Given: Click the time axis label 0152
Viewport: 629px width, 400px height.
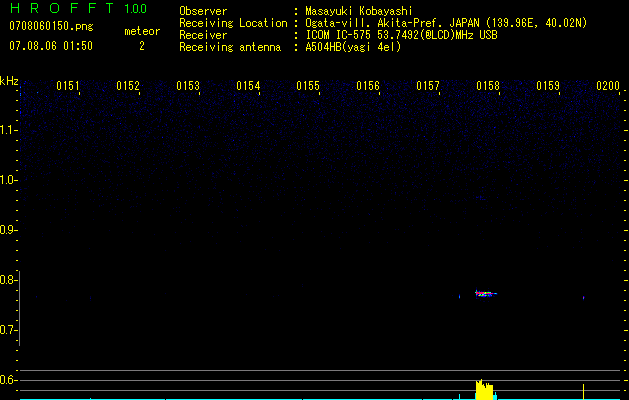Looking at the screenshot, I should click(x=128, y=86).
